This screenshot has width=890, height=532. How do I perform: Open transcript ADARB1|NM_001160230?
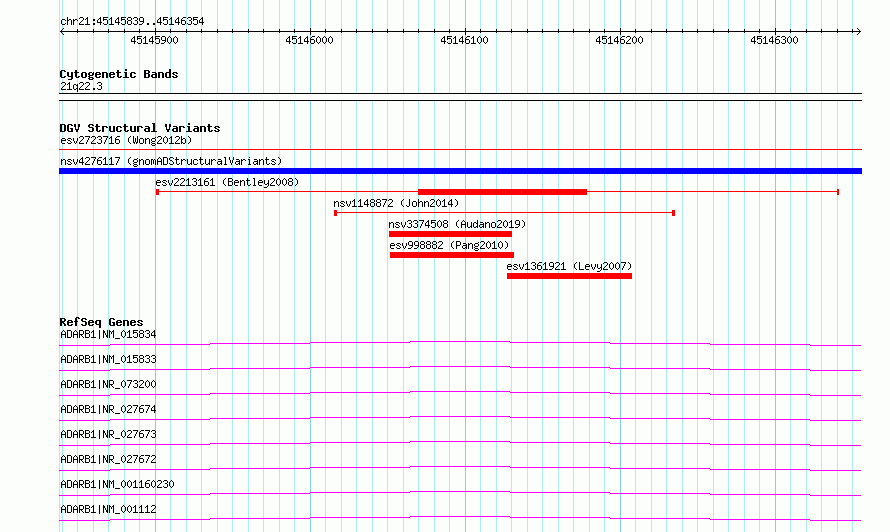[117, 484]
